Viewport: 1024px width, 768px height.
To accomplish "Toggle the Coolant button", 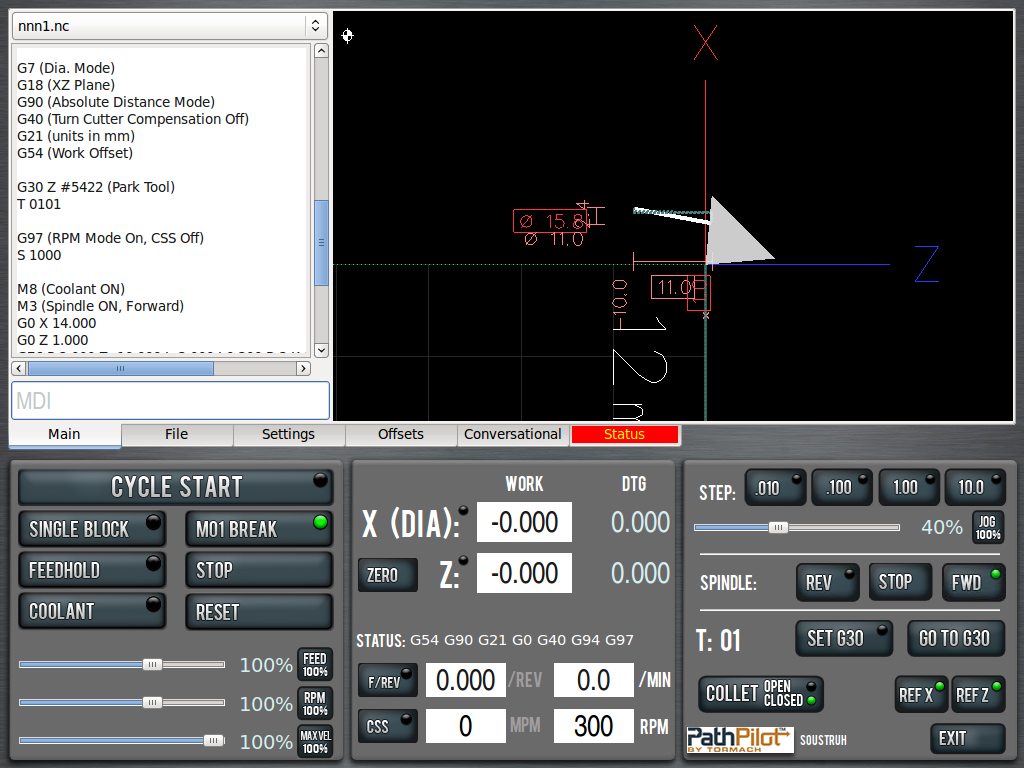I will 92,611.
